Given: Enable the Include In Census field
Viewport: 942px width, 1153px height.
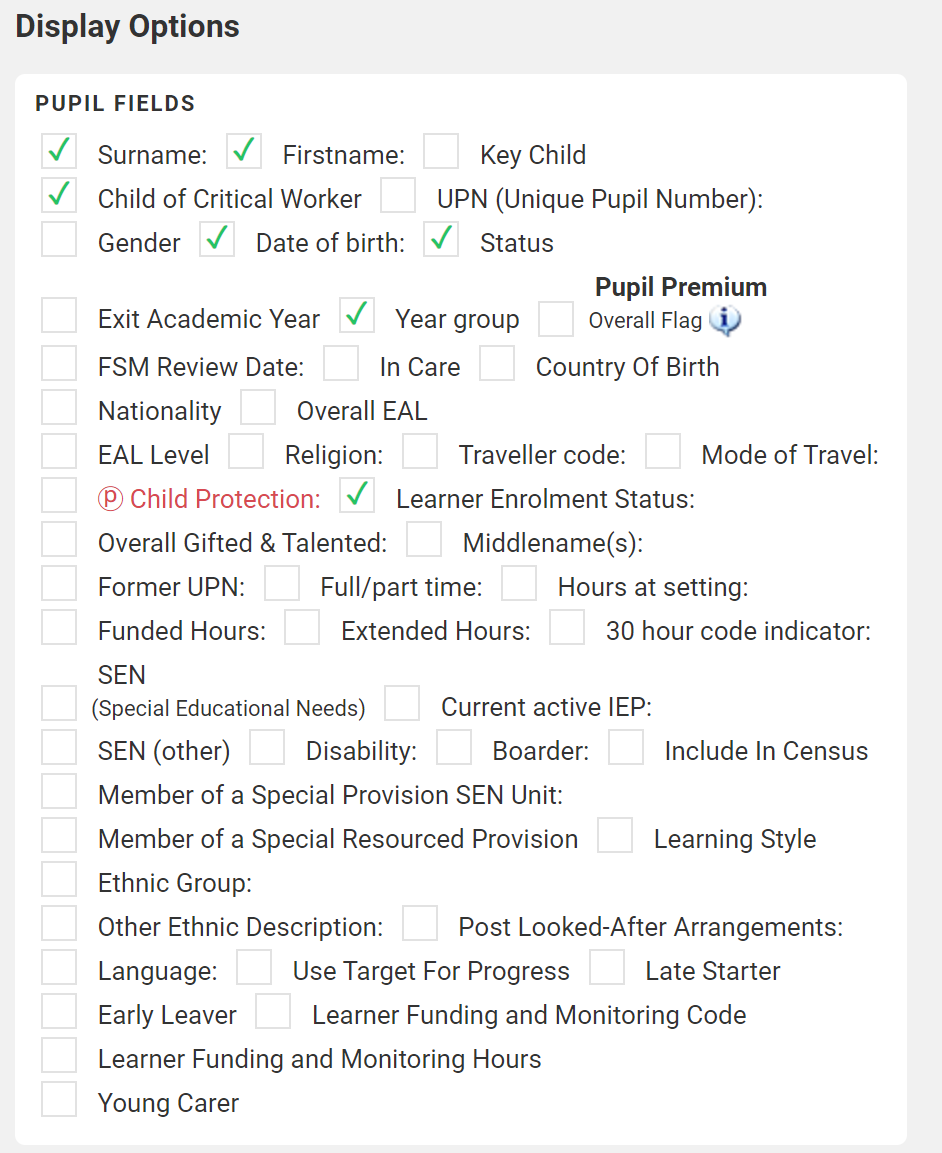Looking at the screenshot, I should [x=626, y=746].
